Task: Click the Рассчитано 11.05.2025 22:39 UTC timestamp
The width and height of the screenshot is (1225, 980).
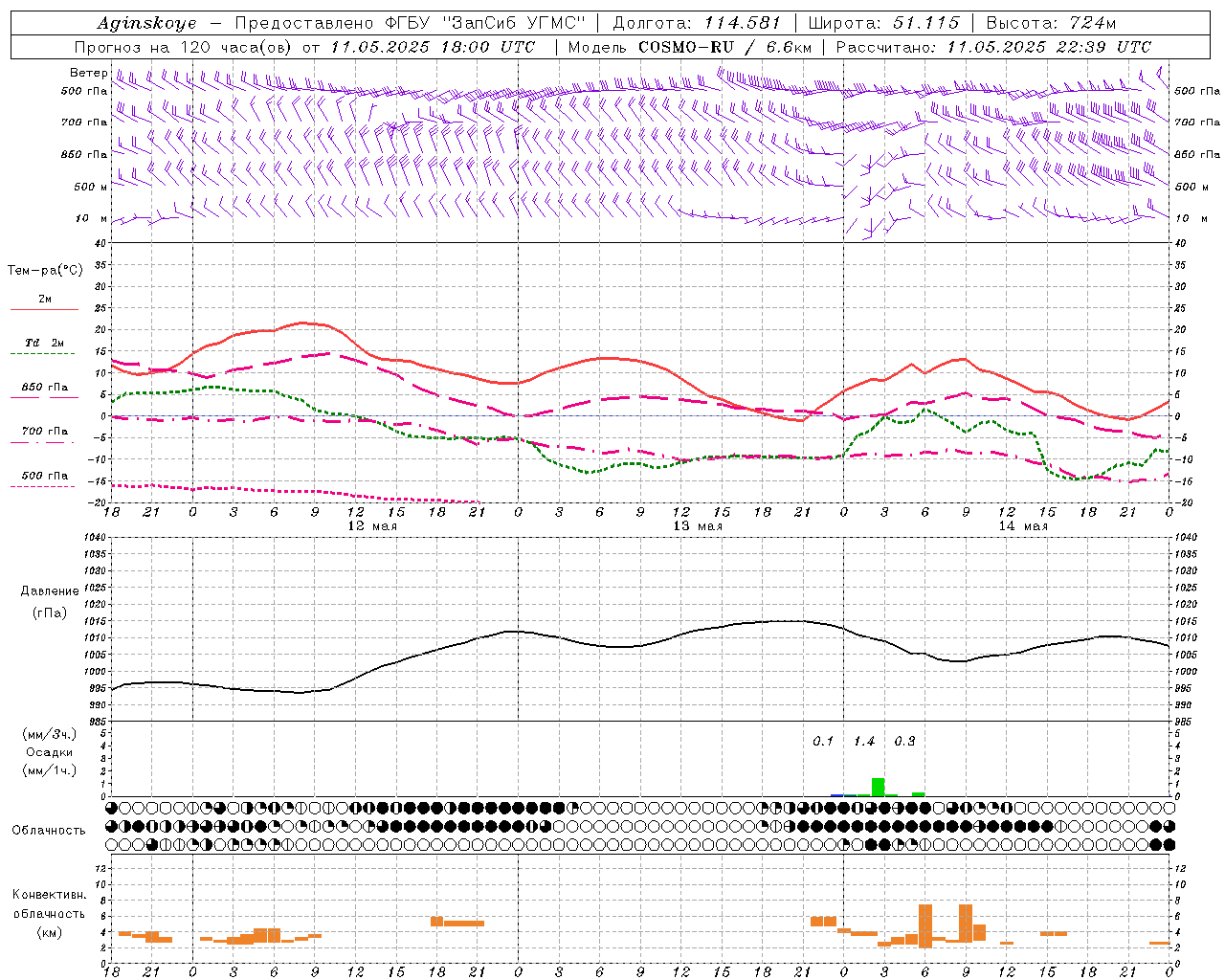Action: (993, 47)
